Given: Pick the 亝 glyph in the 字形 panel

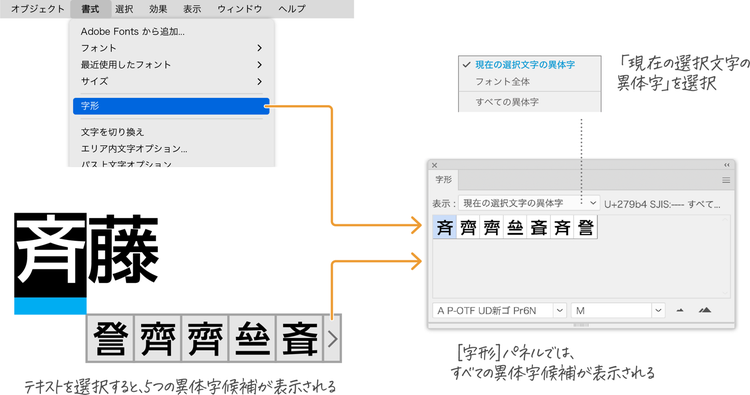Looking at the screenshot, I should coord(515,227).
